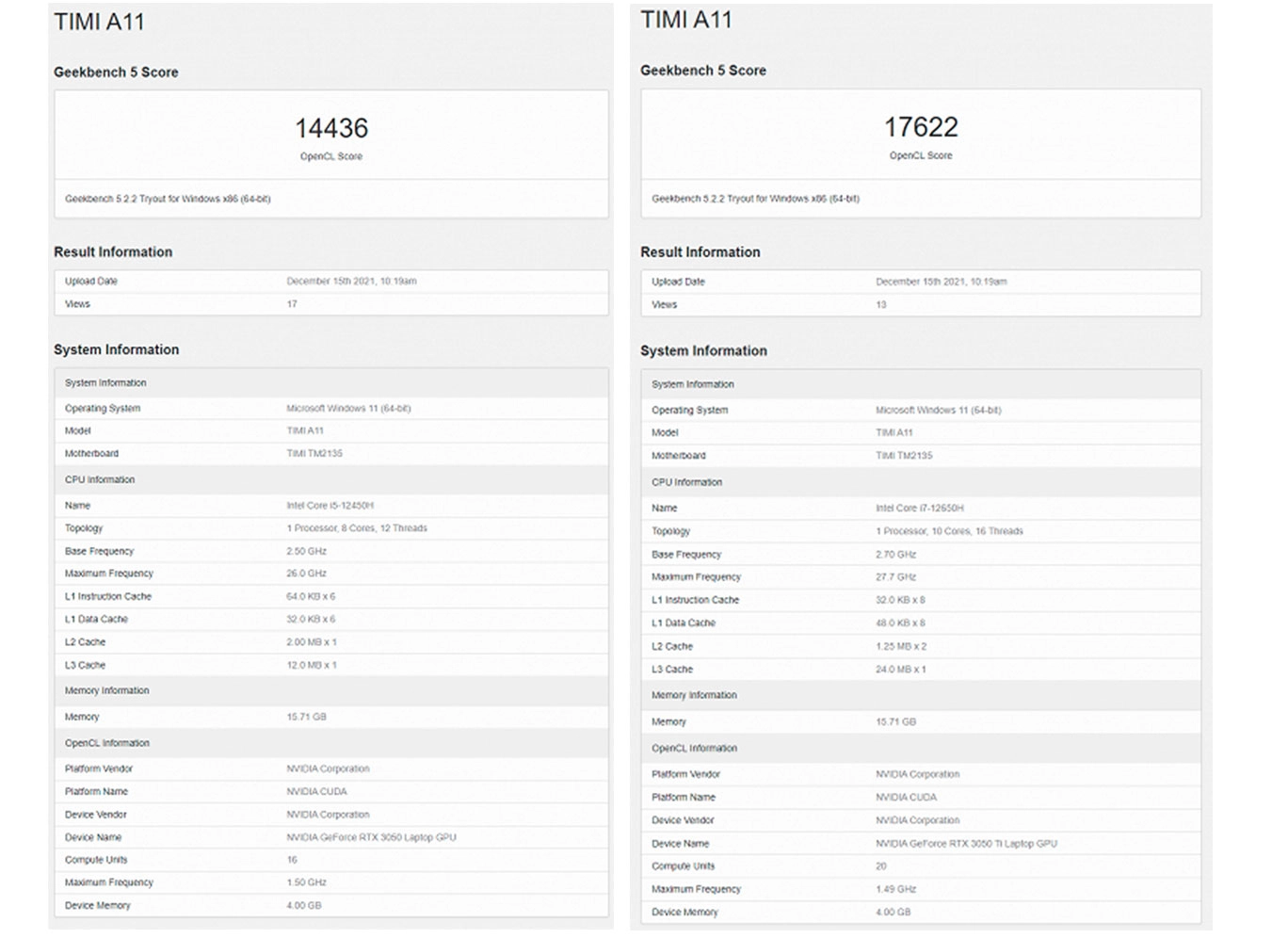Click the 14436 OpenCL score
Image resolution: width=1288 pixels, height=938 pixels.
tap(331, 129)
